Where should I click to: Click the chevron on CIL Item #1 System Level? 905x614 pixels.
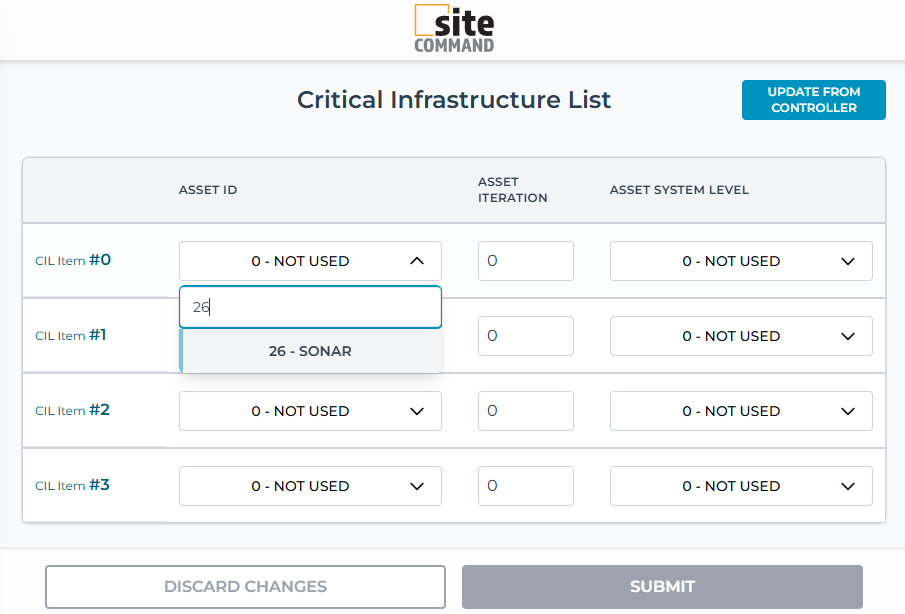(848, 336)
